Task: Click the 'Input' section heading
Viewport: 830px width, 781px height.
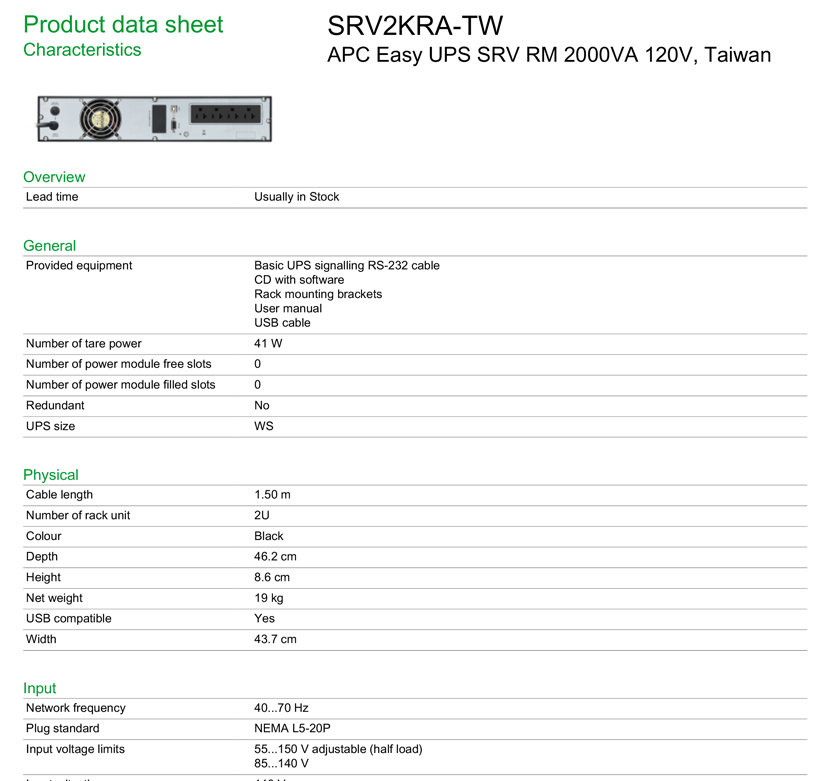Action: point(40,688)
